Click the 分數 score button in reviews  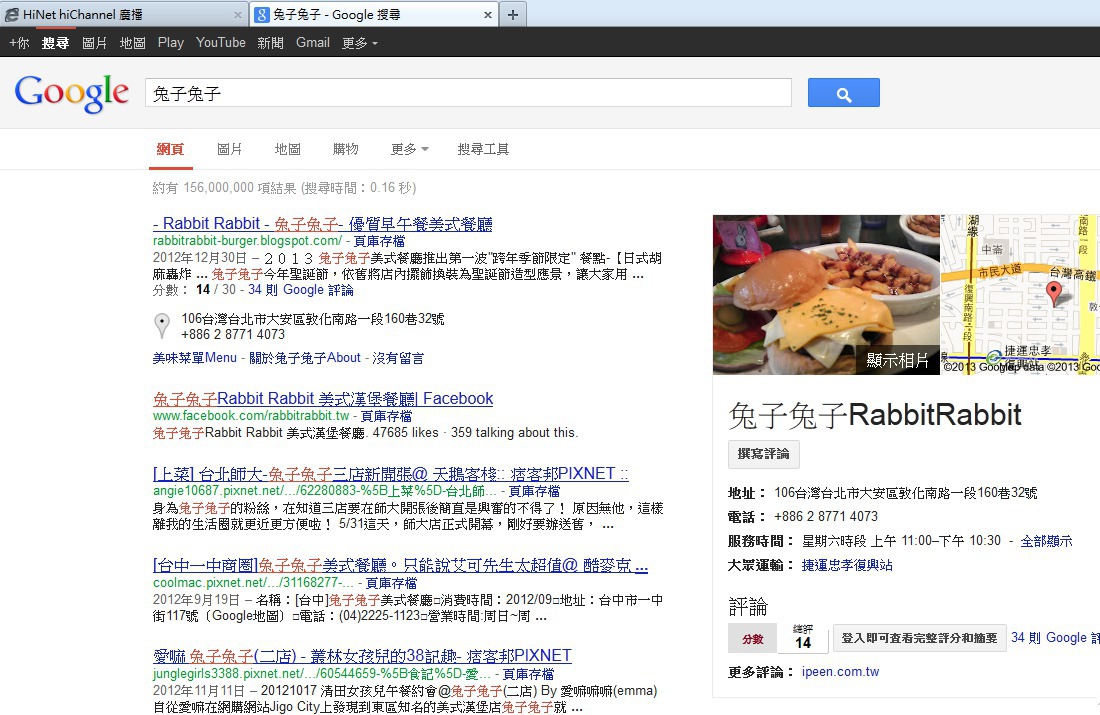coord(752,639)
